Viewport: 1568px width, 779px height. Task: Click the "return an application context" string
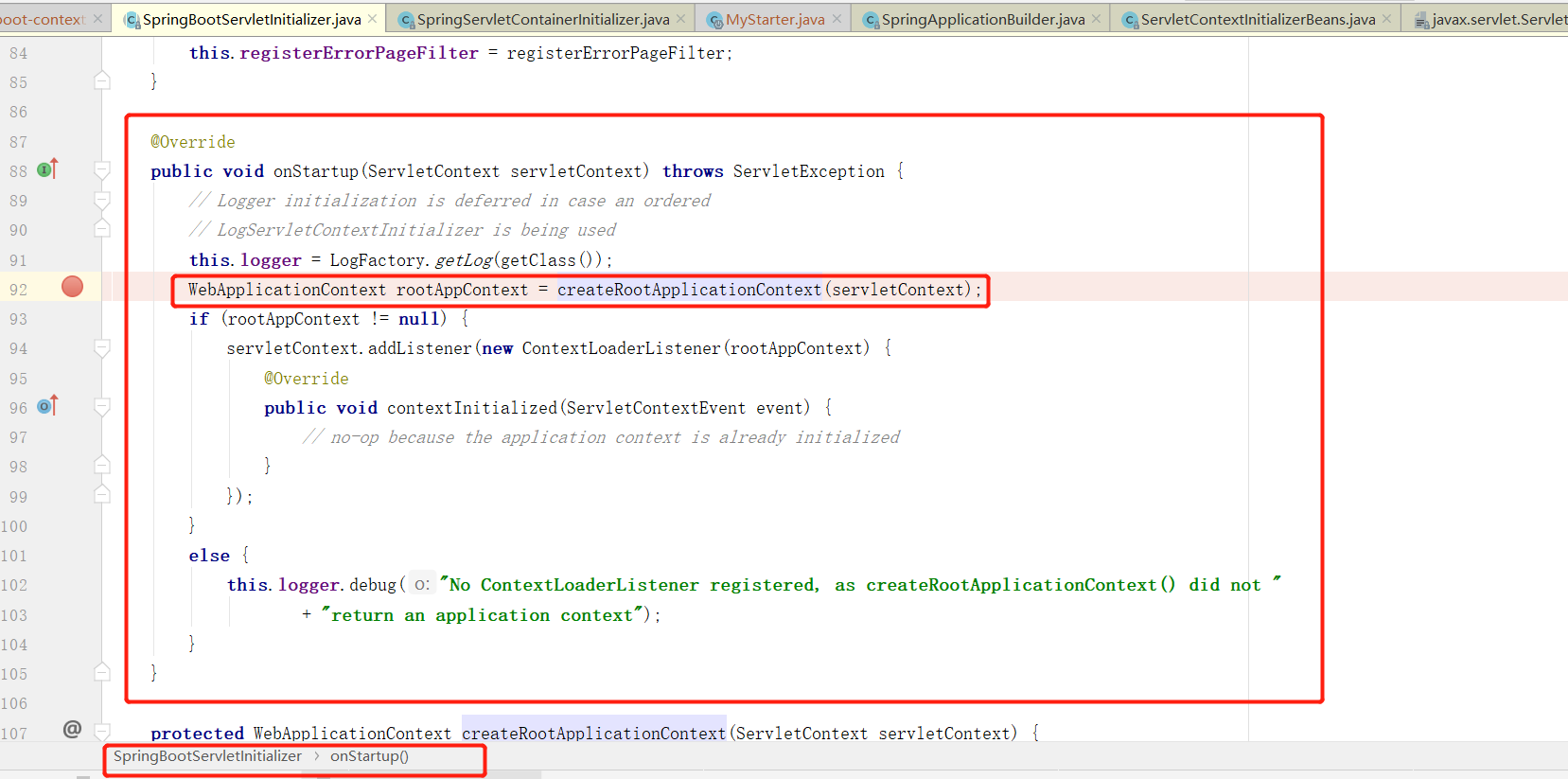(483, 615)
